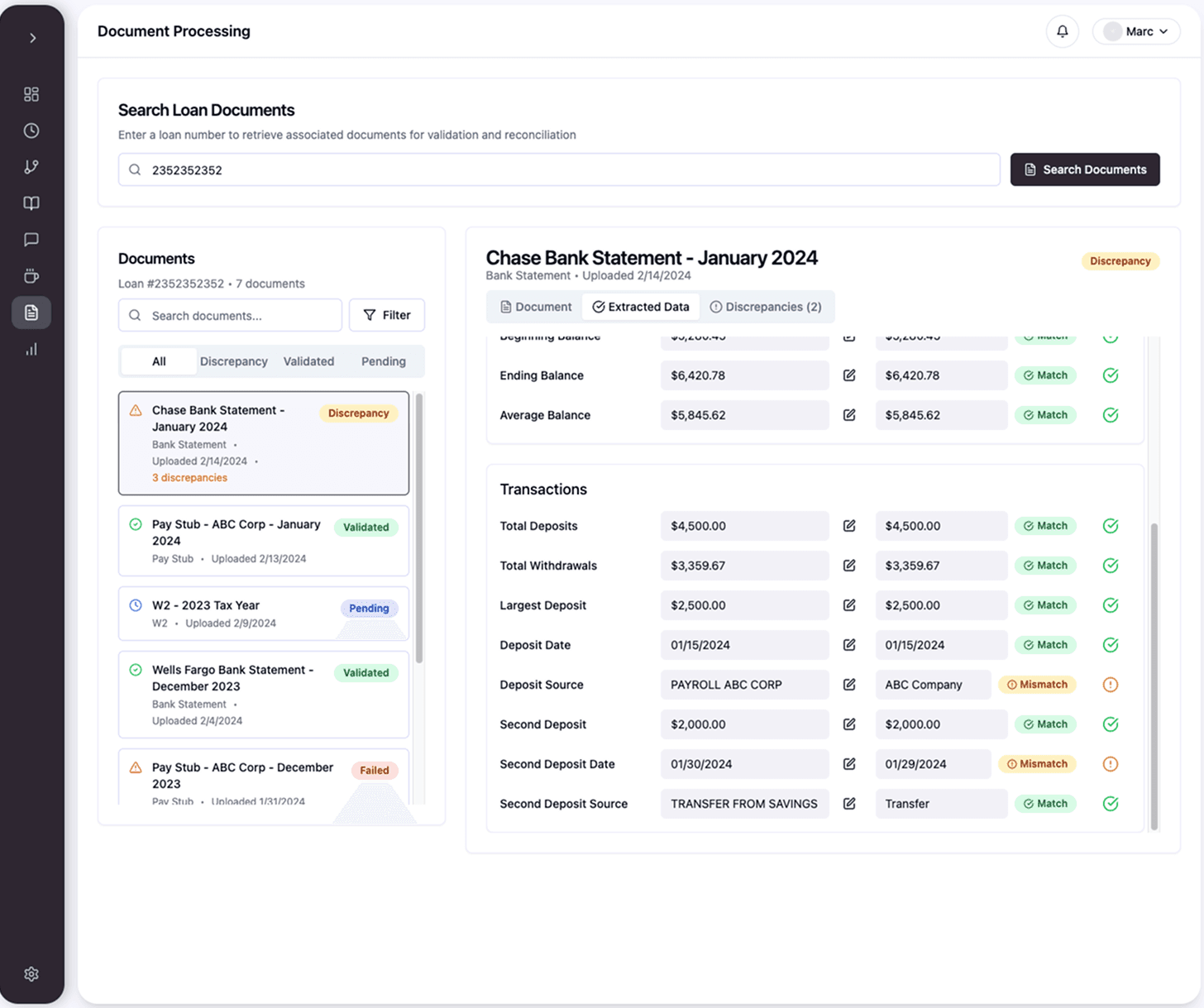
Task: Open Pay Stub ABC Corp January 2024
Action: pyautogui.click(x=264, y=541)
